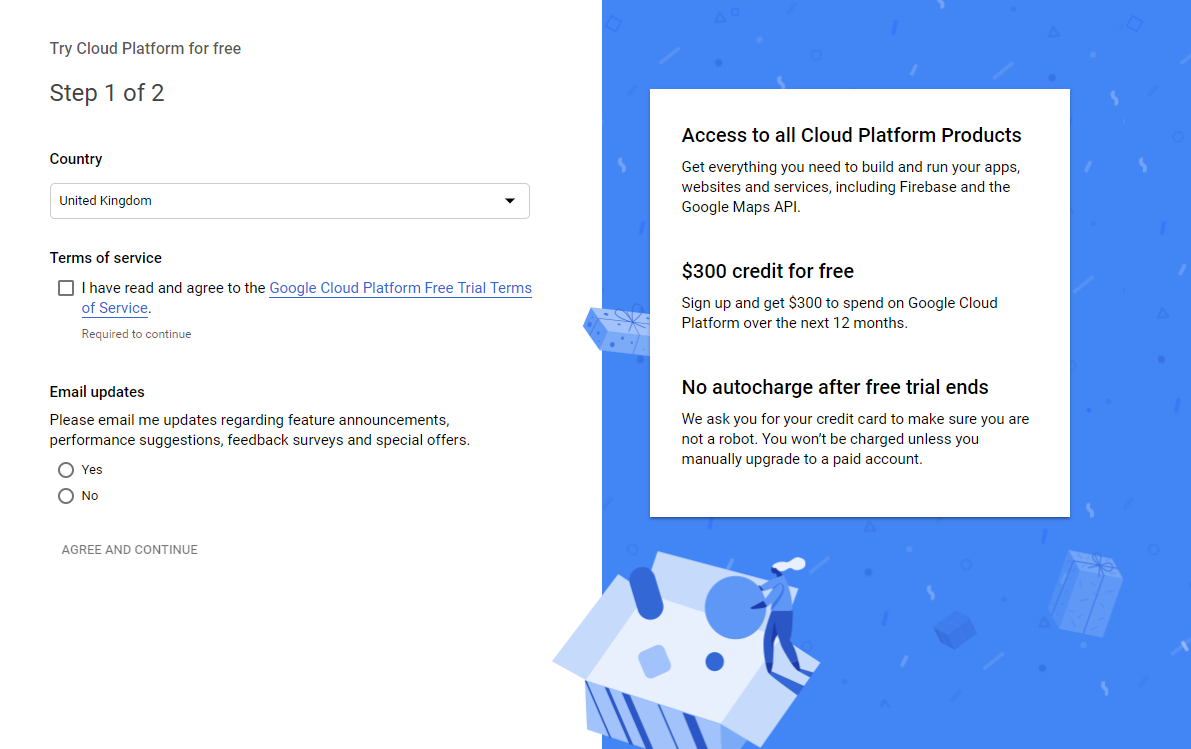
Task: Click the Country field label
Action: [x=75, y=158]
